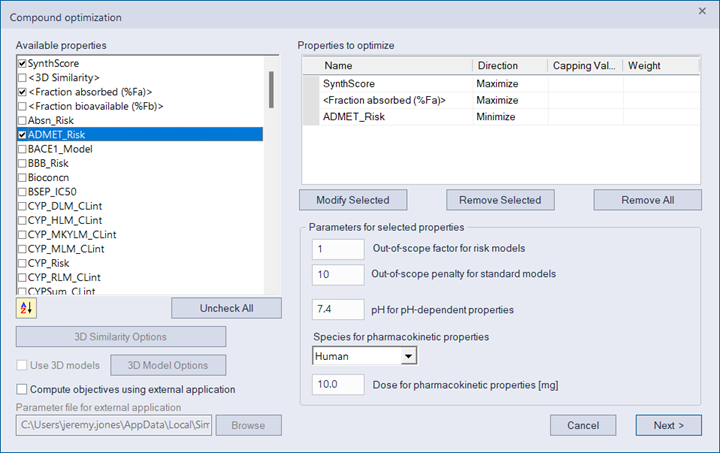
Task: Select <Fraction absorbed (%Fa)> row in optimize table
Action: tap(501, 100)
